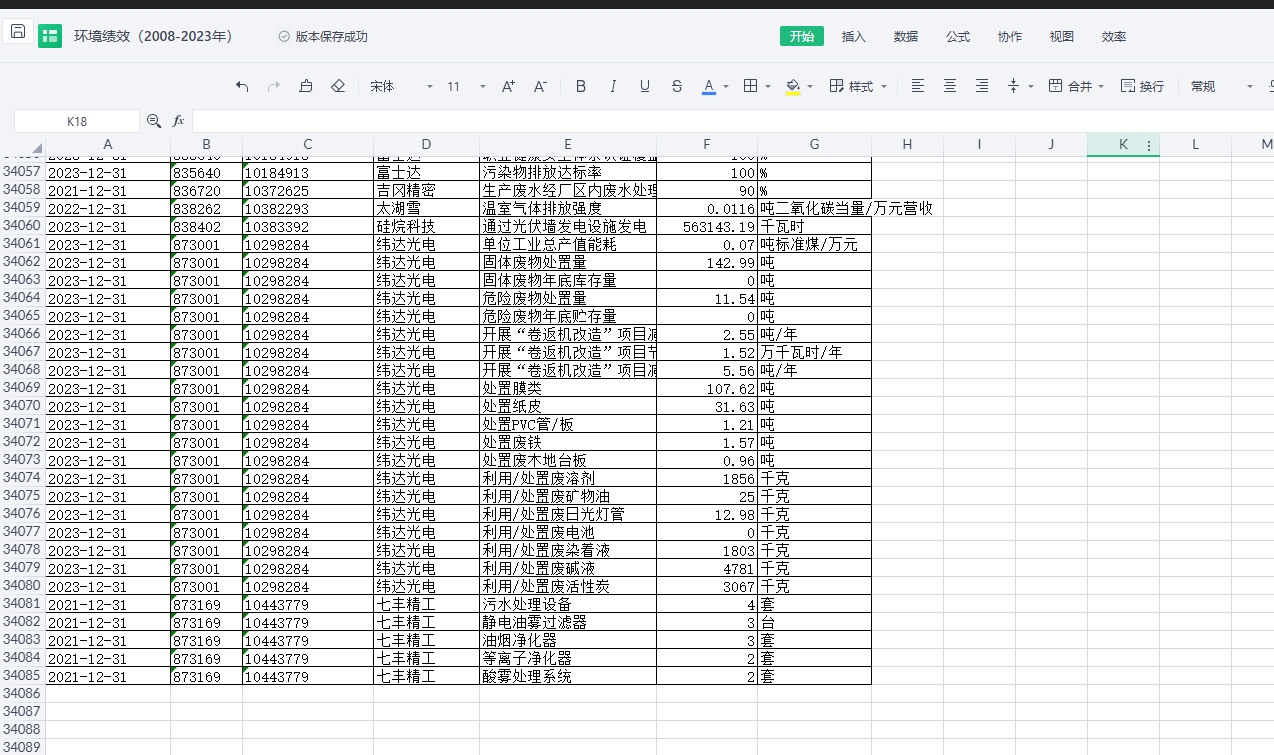
Task: Switch to the 数据 tab
Action: click(906, 37)
